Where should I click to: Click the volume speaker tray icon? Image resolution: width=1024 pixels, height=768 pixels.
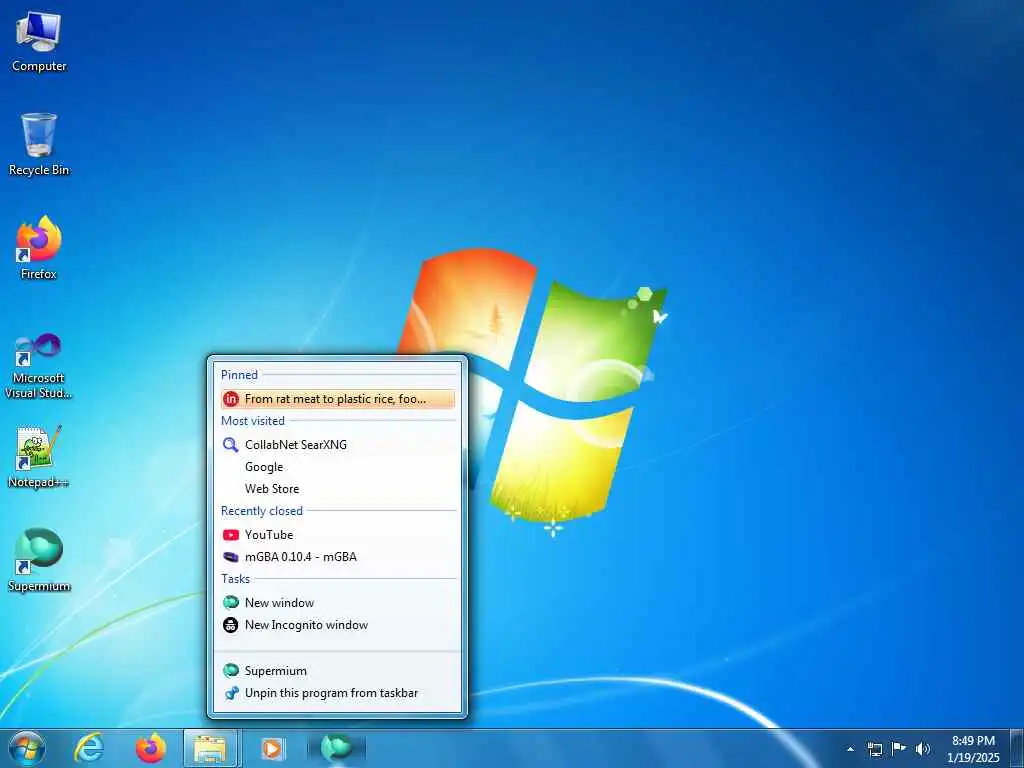click(923, 749)
